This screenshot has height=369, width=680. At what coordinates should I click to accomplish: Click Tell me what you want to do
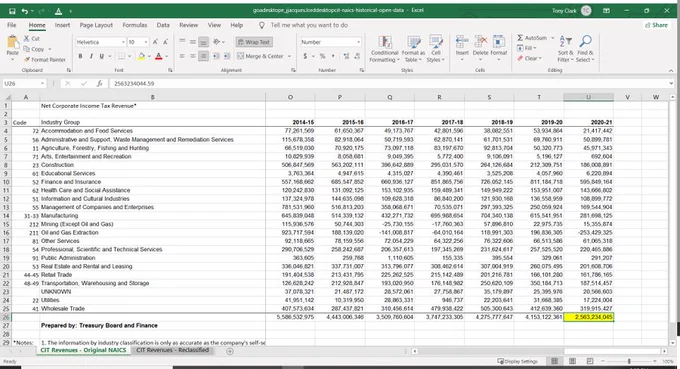(309, 25)
